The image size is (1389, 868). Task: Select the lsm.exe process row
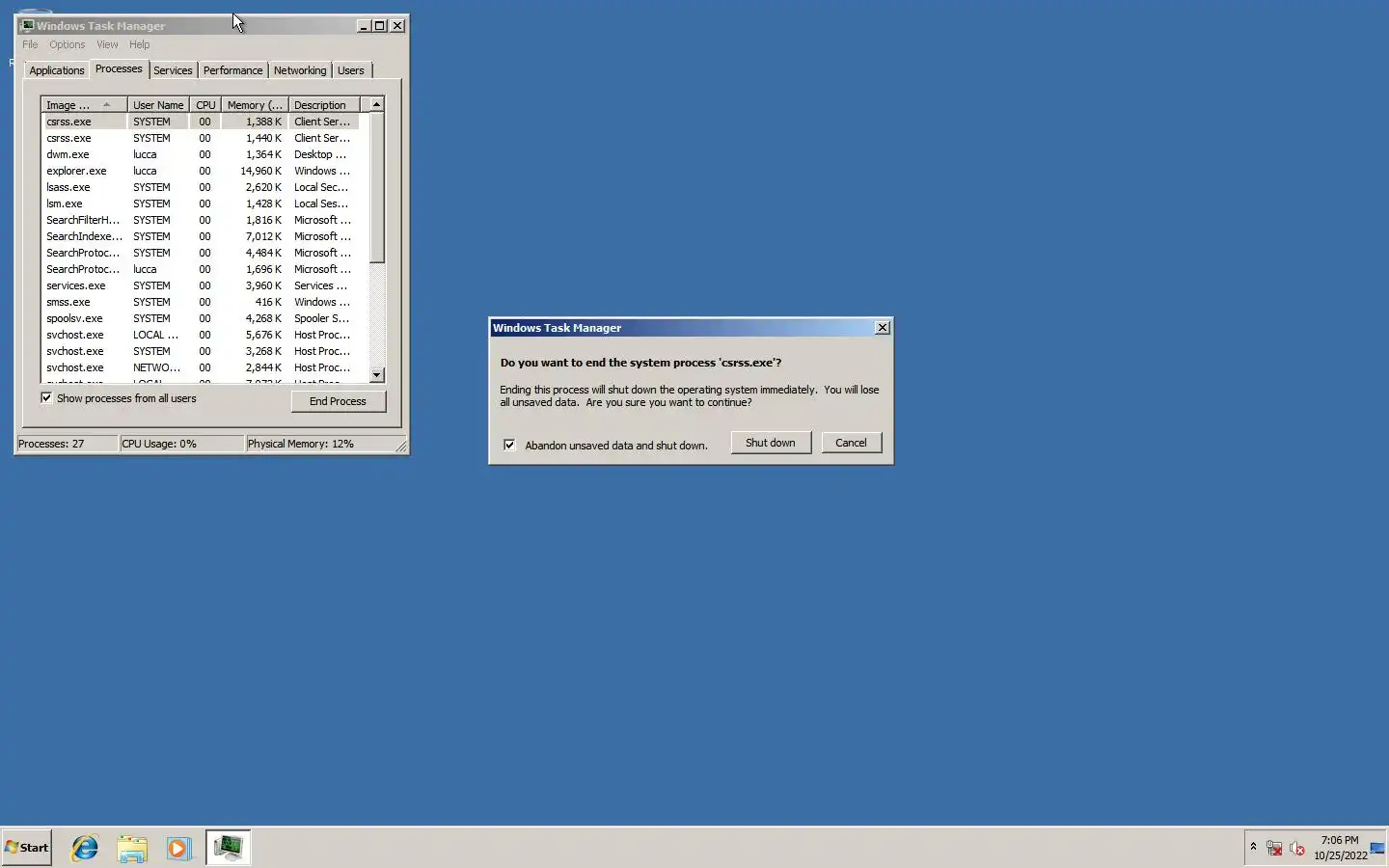pyautogui.click(x=201, y=203)
